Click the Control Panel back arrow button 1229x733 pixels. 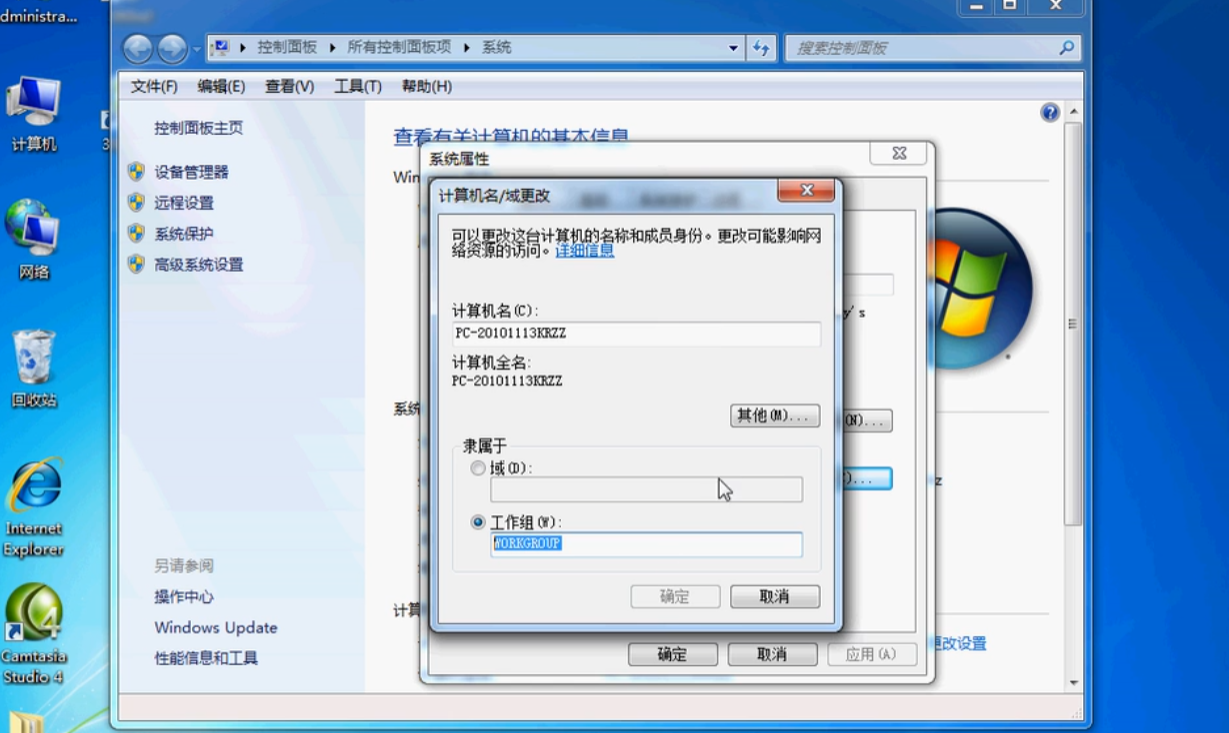pos(138,48)
